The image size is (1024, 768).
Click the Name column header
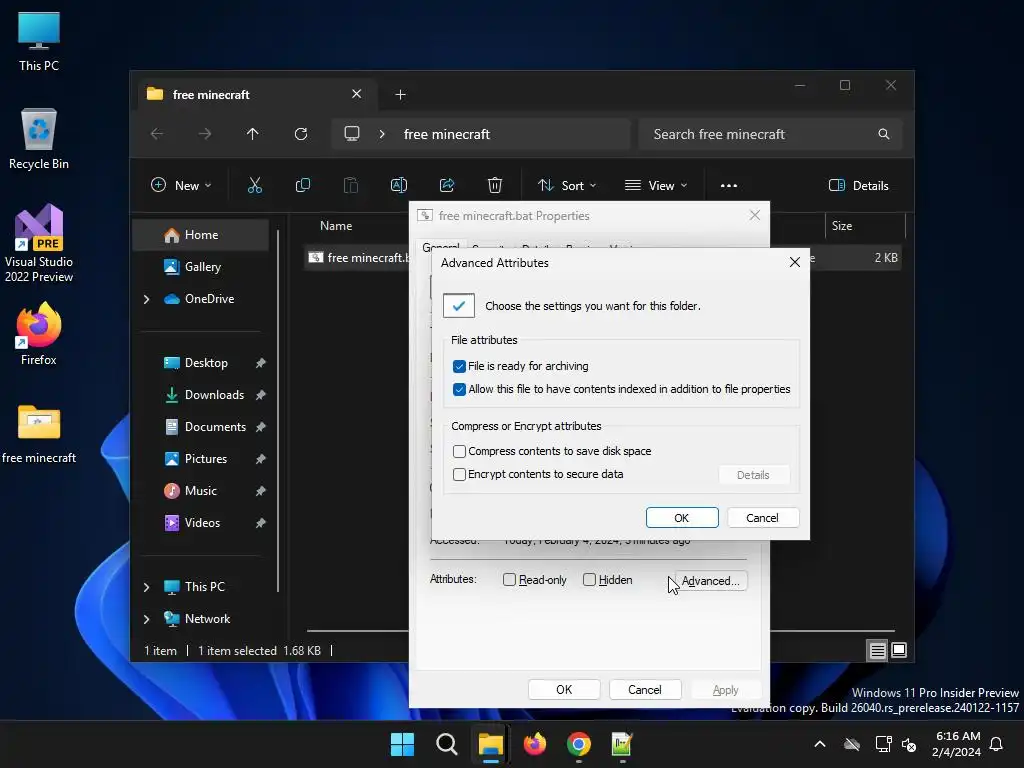point(336,226)
